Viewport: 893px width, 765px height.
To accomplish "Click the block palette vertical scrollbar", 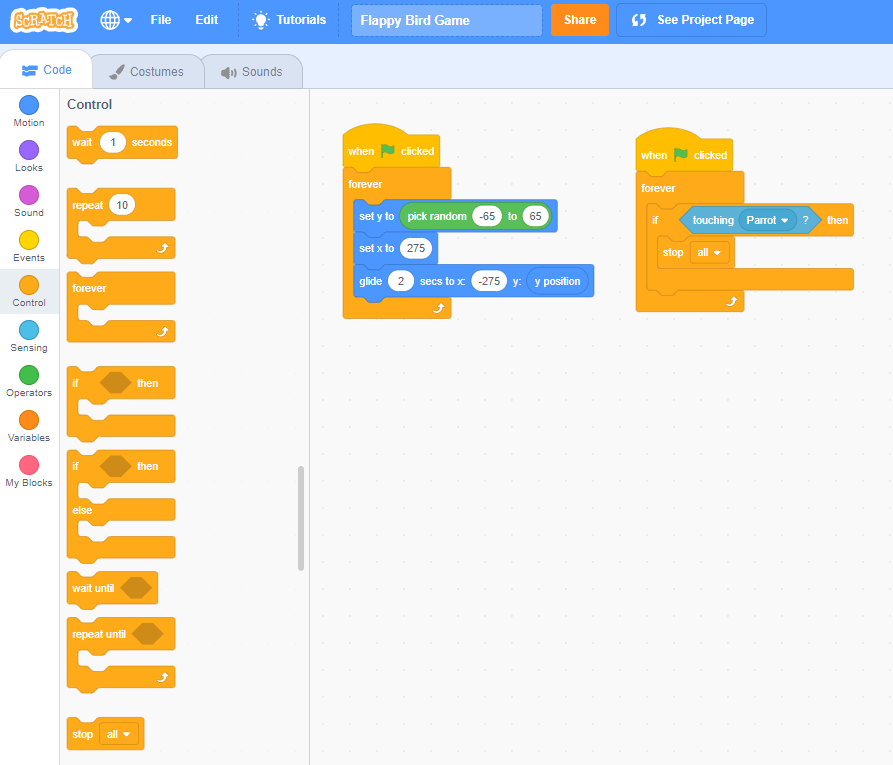I will point(301,518).
